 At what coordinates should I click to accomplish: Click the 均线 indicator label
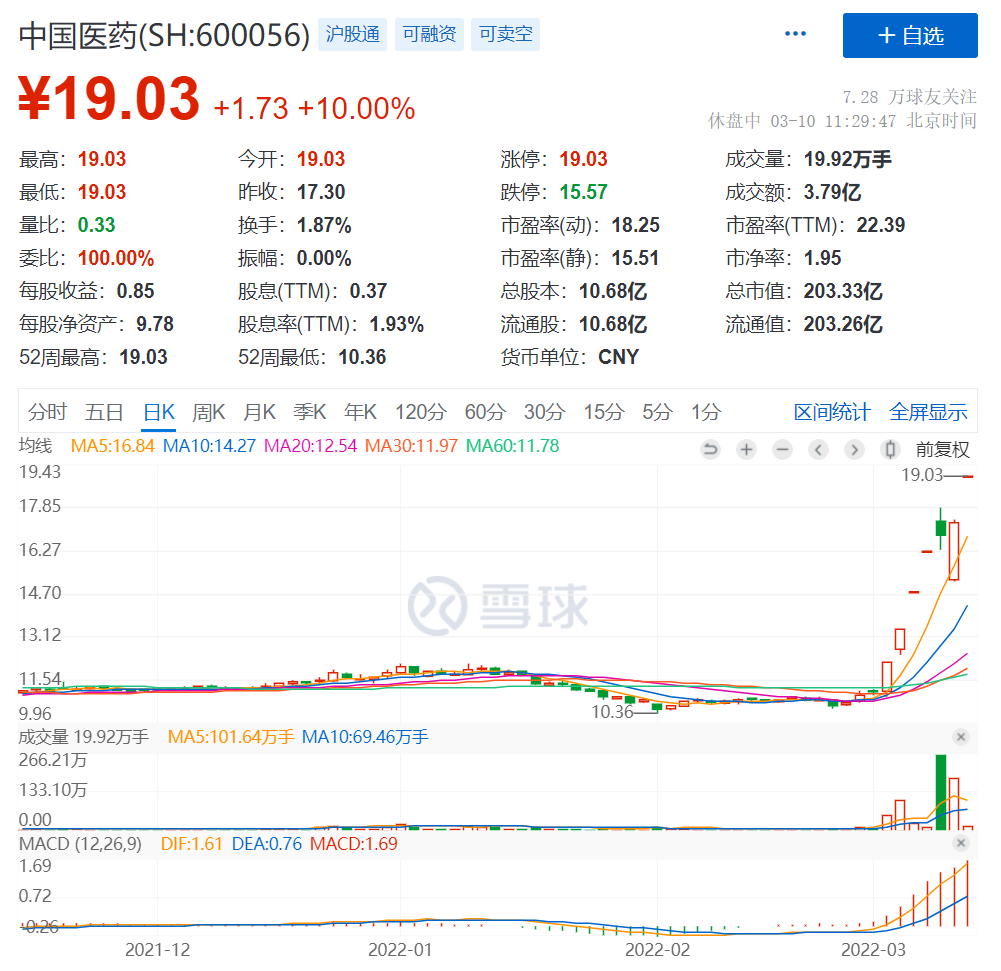click(x=36, y=446)
